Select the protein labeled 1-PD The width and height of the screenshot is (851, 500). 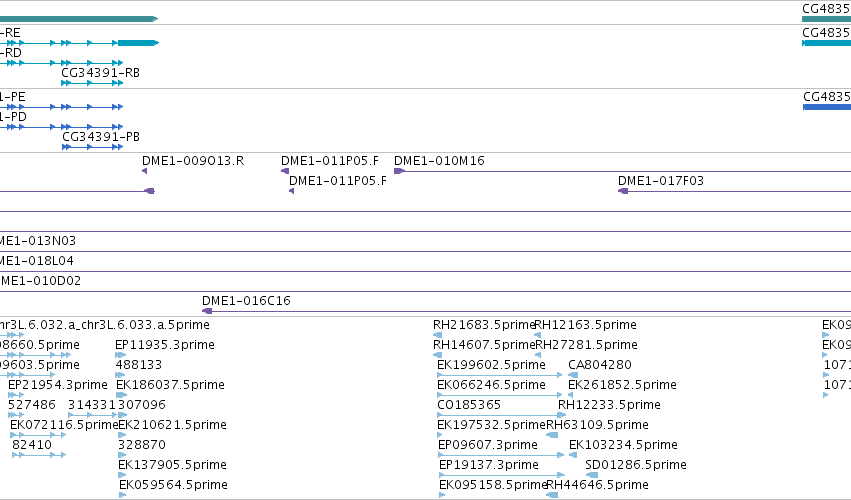tap(61, 127)
